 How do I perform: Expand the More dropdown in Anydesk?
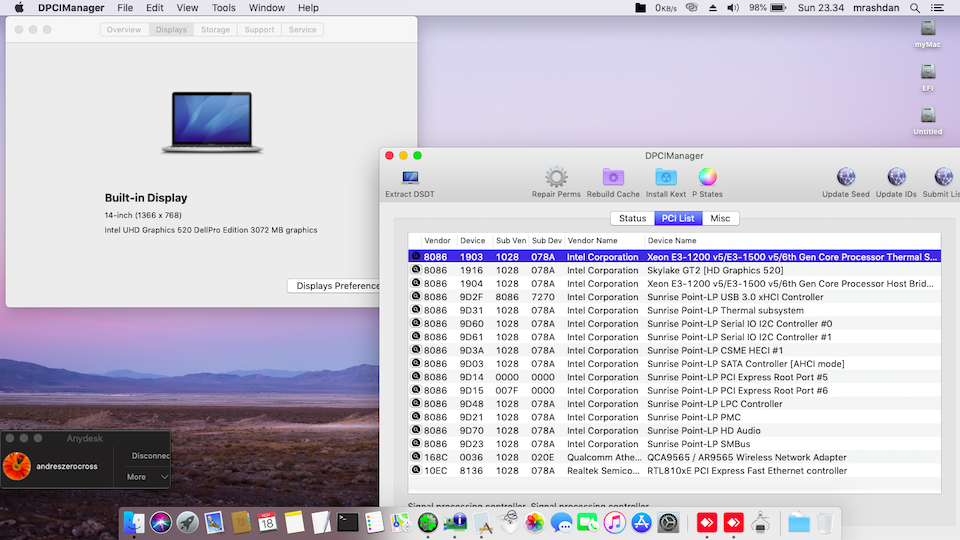(147, 477)
